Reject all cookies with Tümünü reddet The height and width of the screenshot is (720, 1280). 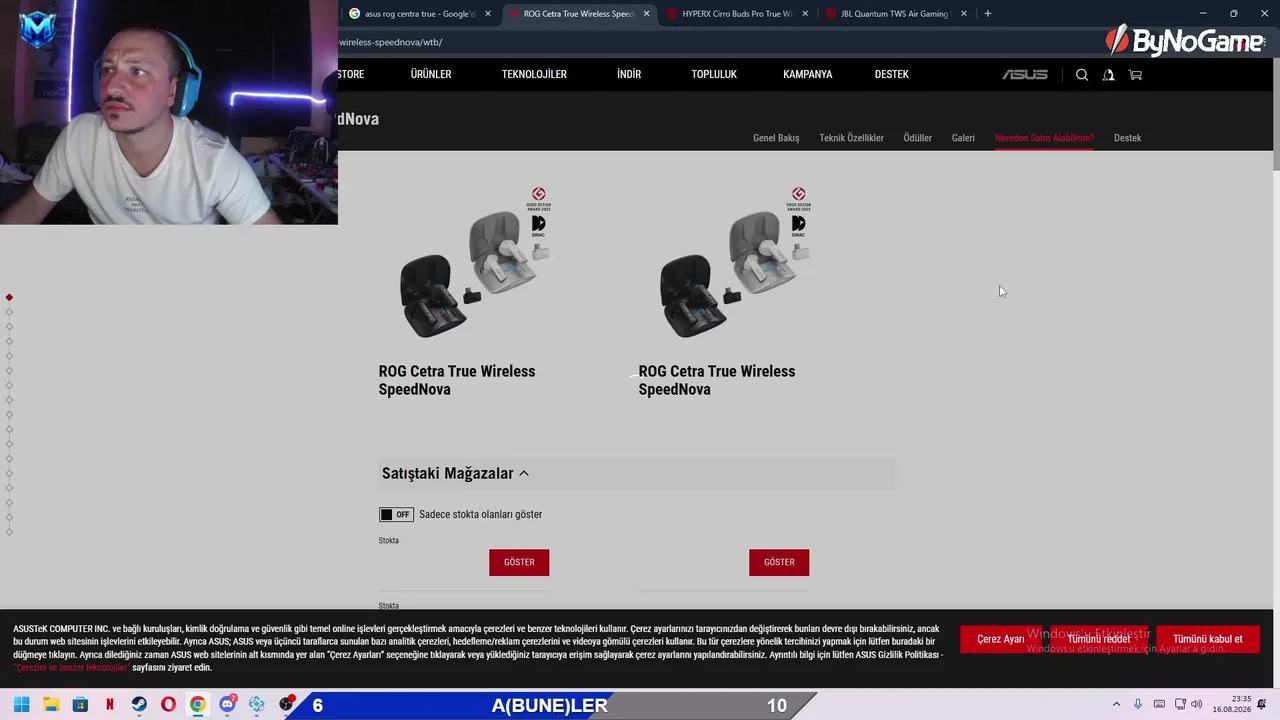coord(1099,639)
